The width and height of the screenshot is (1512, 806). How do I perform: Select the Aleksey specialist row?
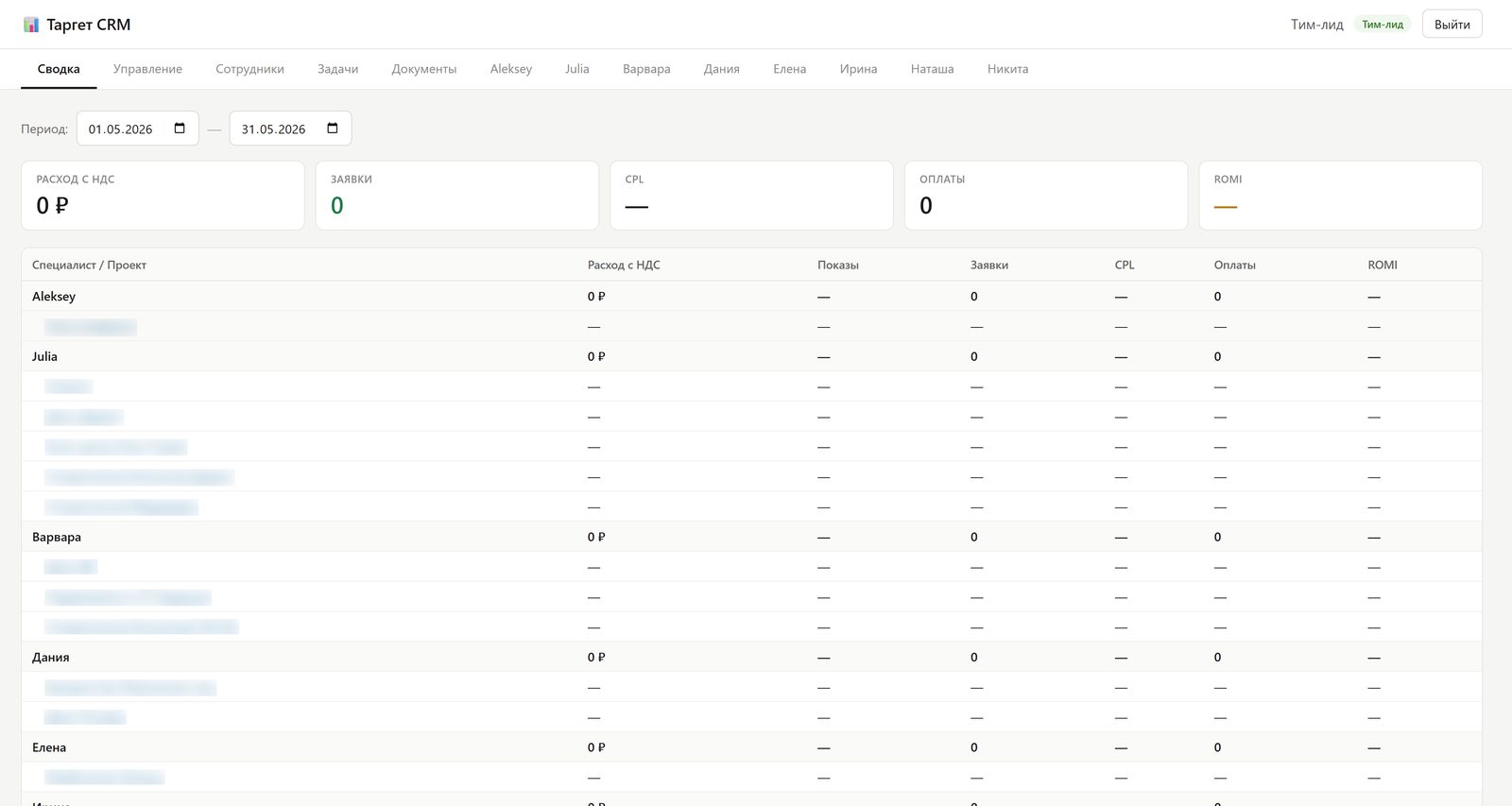point(751,296)
